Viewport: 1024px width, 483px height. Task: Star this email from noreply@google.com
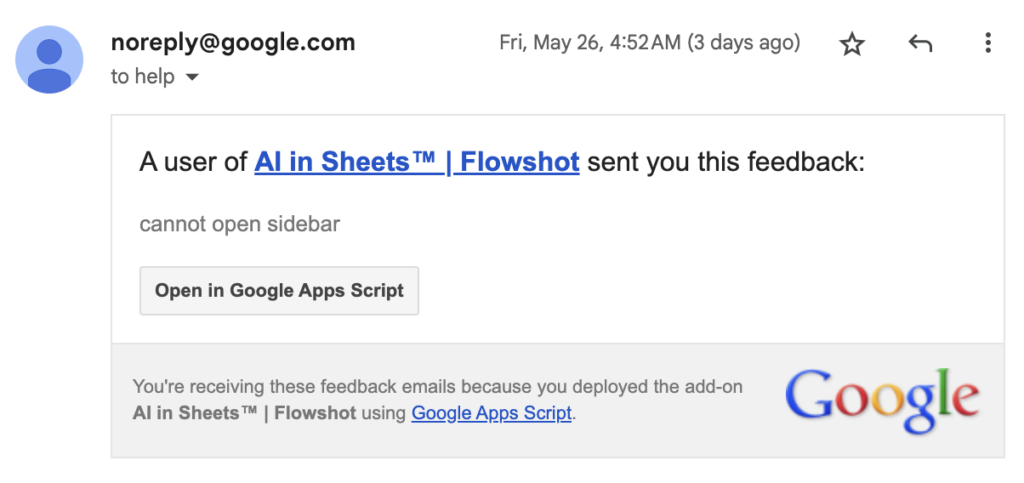851,44
